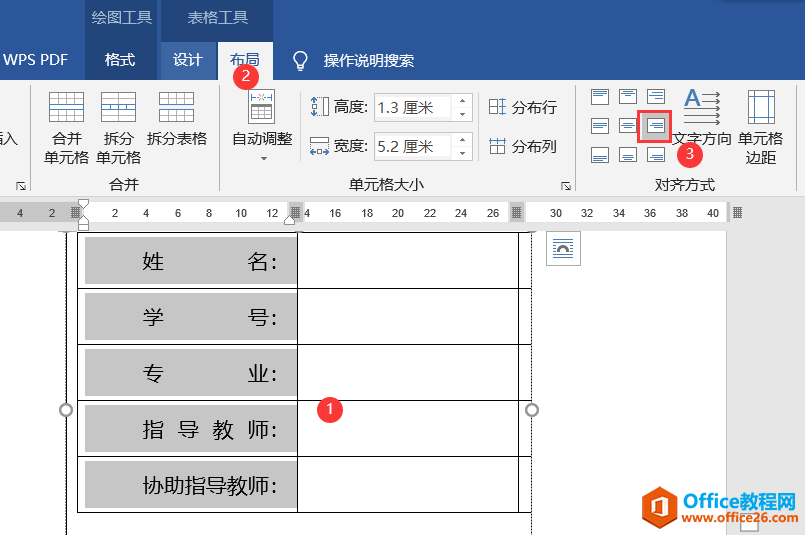Select the align top right icon
This screenshot has width=805, height=535.
click(656, 97)
